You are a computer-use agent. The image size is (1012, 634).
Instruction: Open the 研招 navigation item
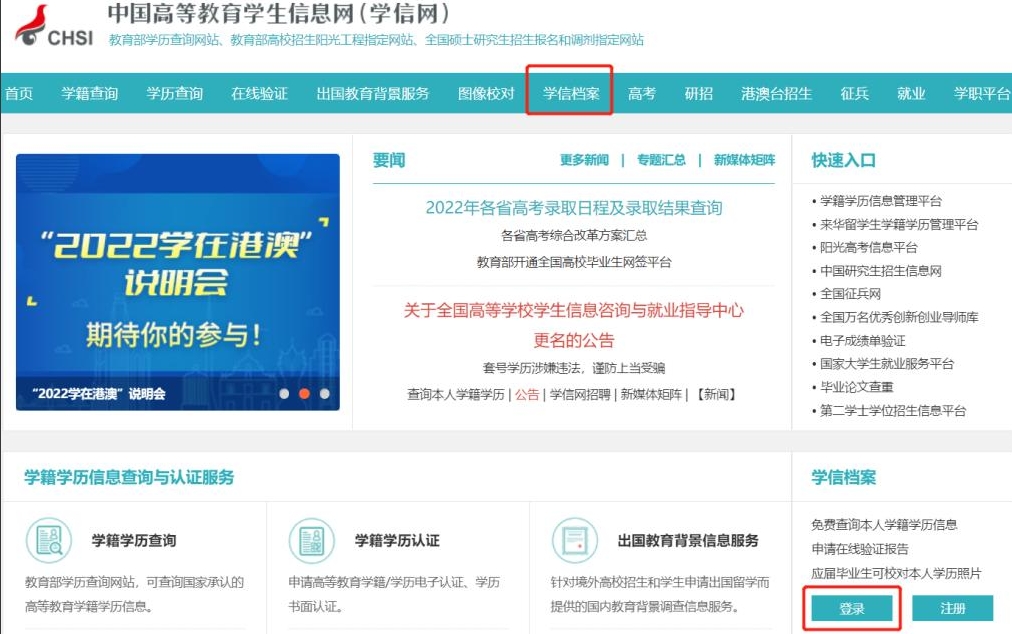[x=698, y=94]
